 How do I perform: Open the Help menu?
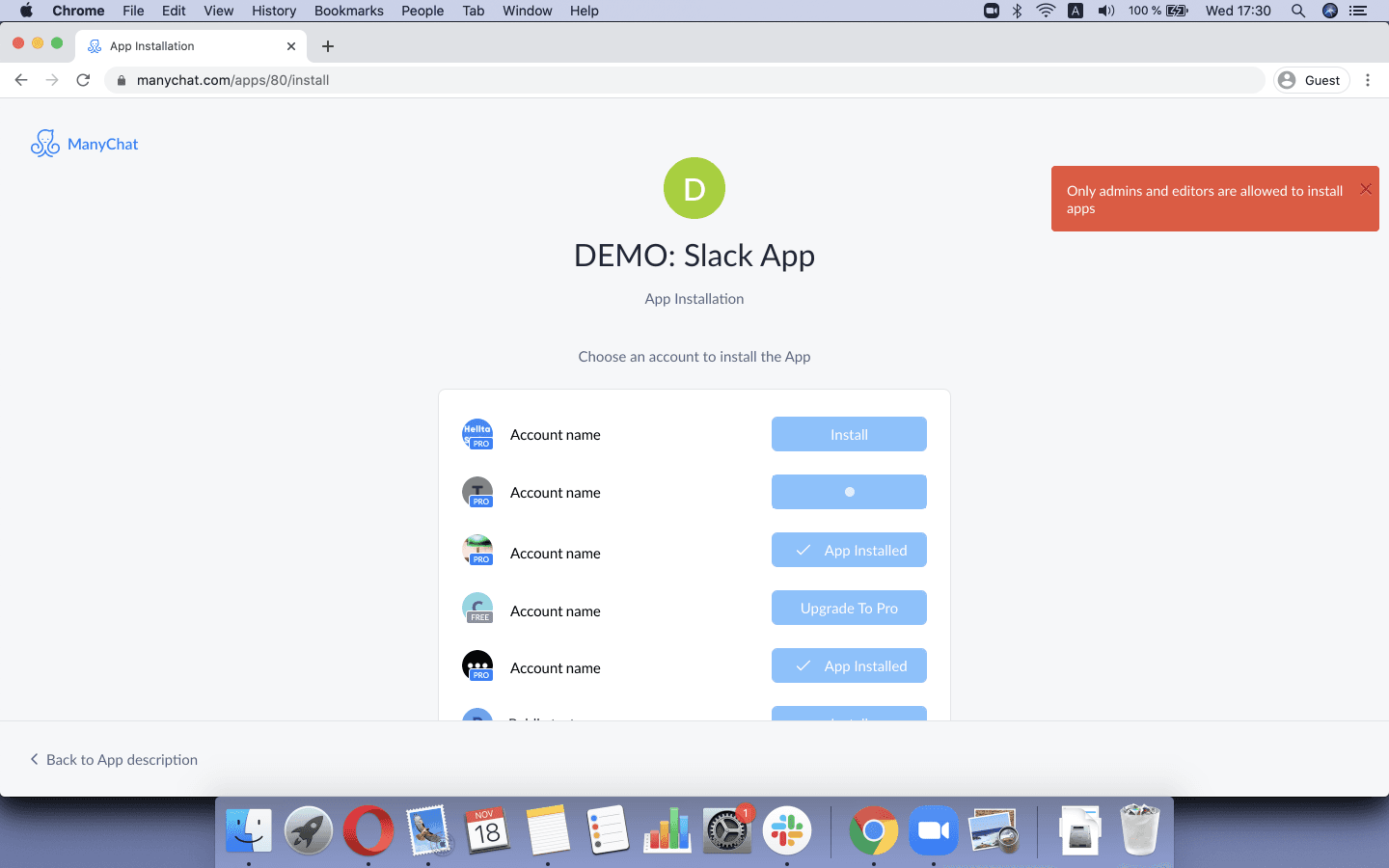[585, 11]
